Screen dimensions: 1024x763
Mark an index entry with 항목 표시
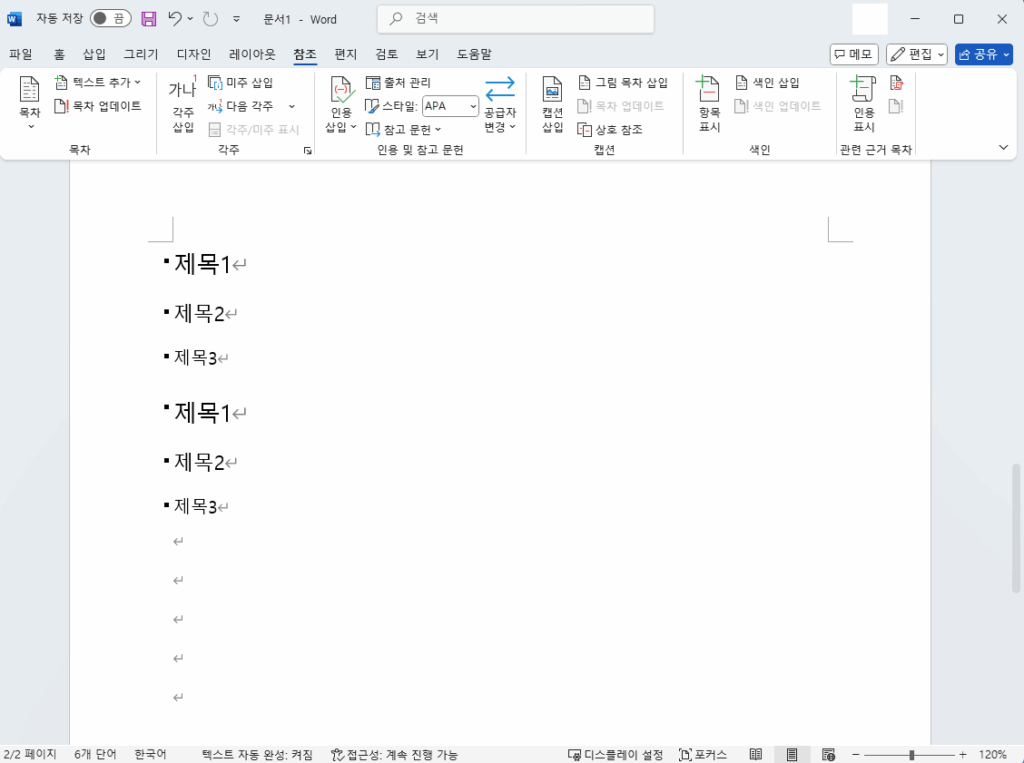click(x=708, y=105)
